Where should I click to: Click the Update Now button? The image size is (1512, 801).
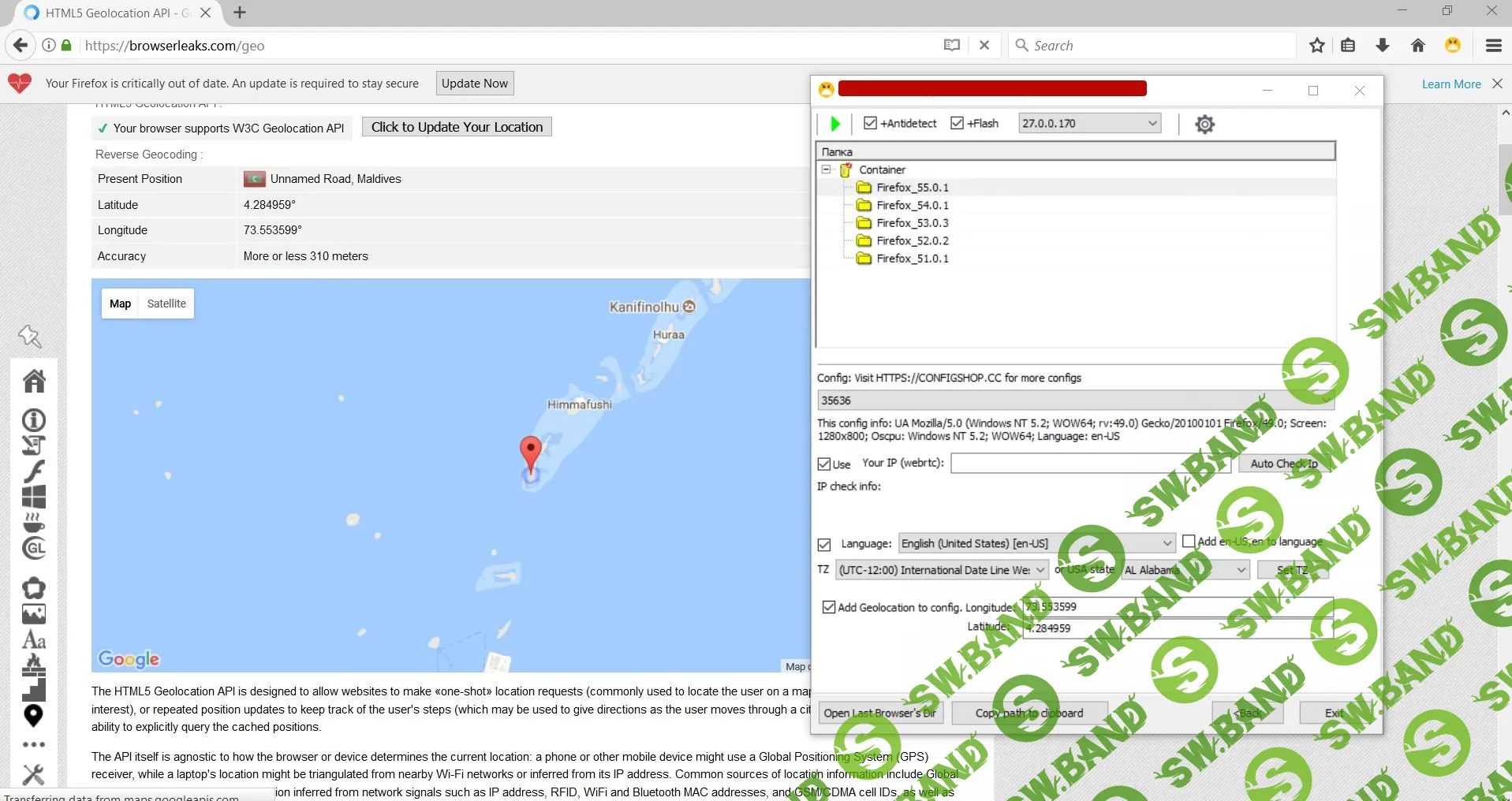(x=475, y=84)
